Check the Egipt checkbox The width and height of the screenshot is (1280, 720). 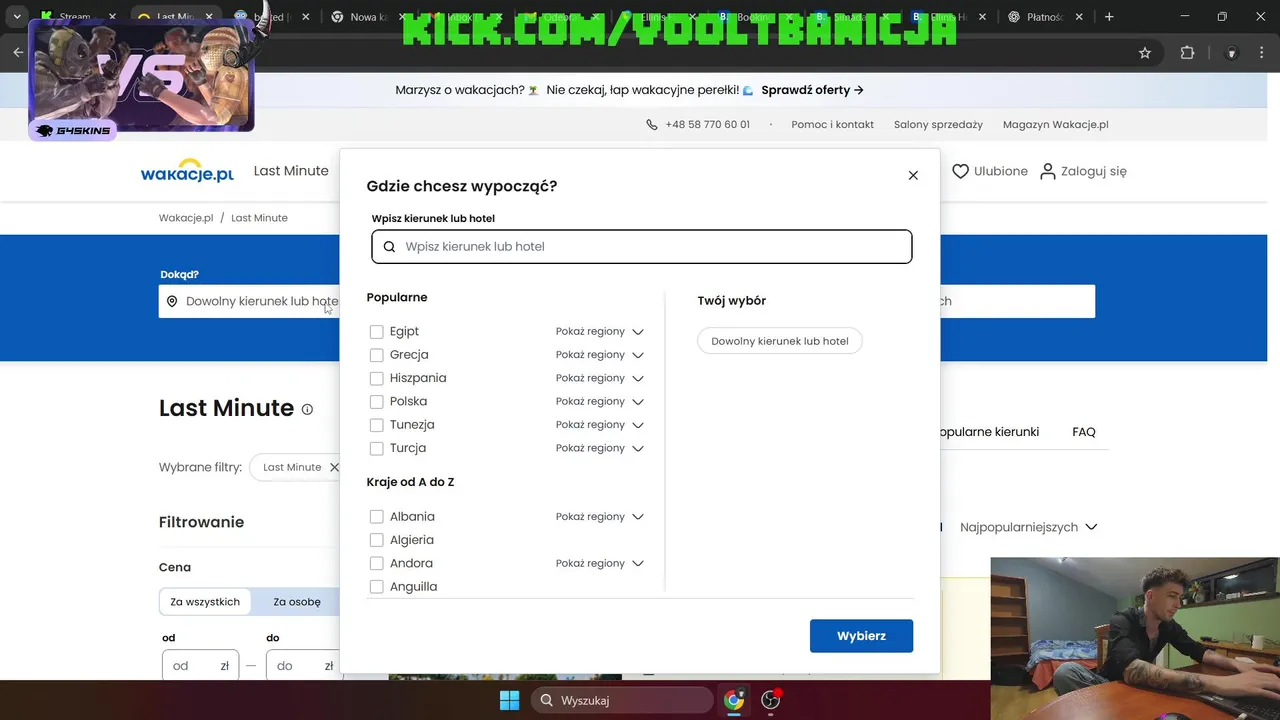coord(377,332)
